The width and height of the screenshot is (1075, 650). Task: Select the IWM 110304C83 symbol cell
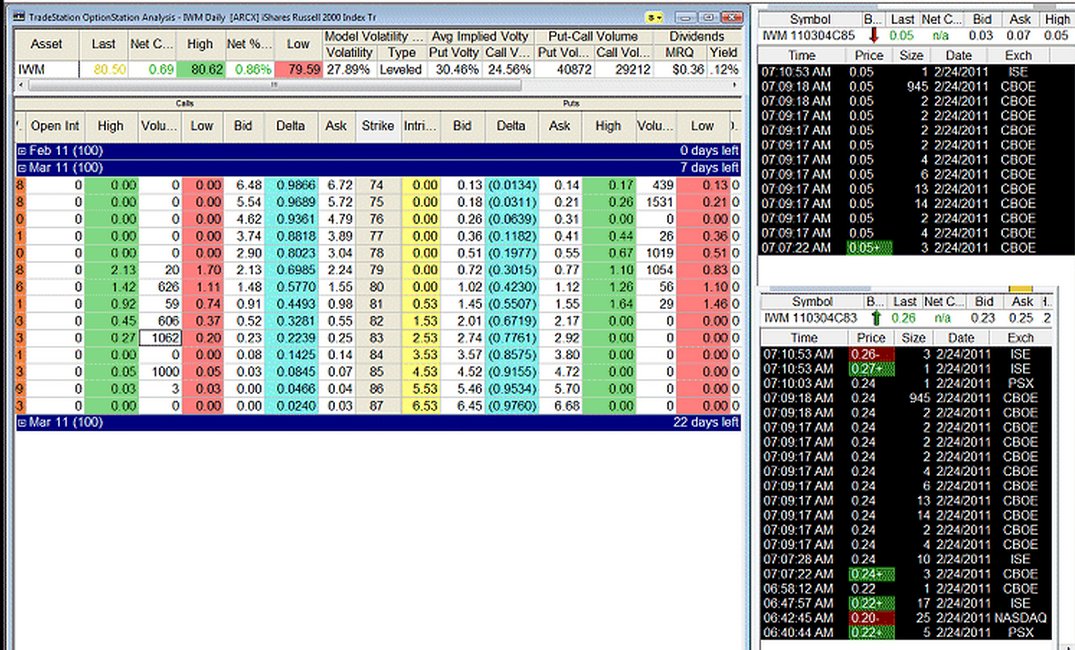coord(810,318)
